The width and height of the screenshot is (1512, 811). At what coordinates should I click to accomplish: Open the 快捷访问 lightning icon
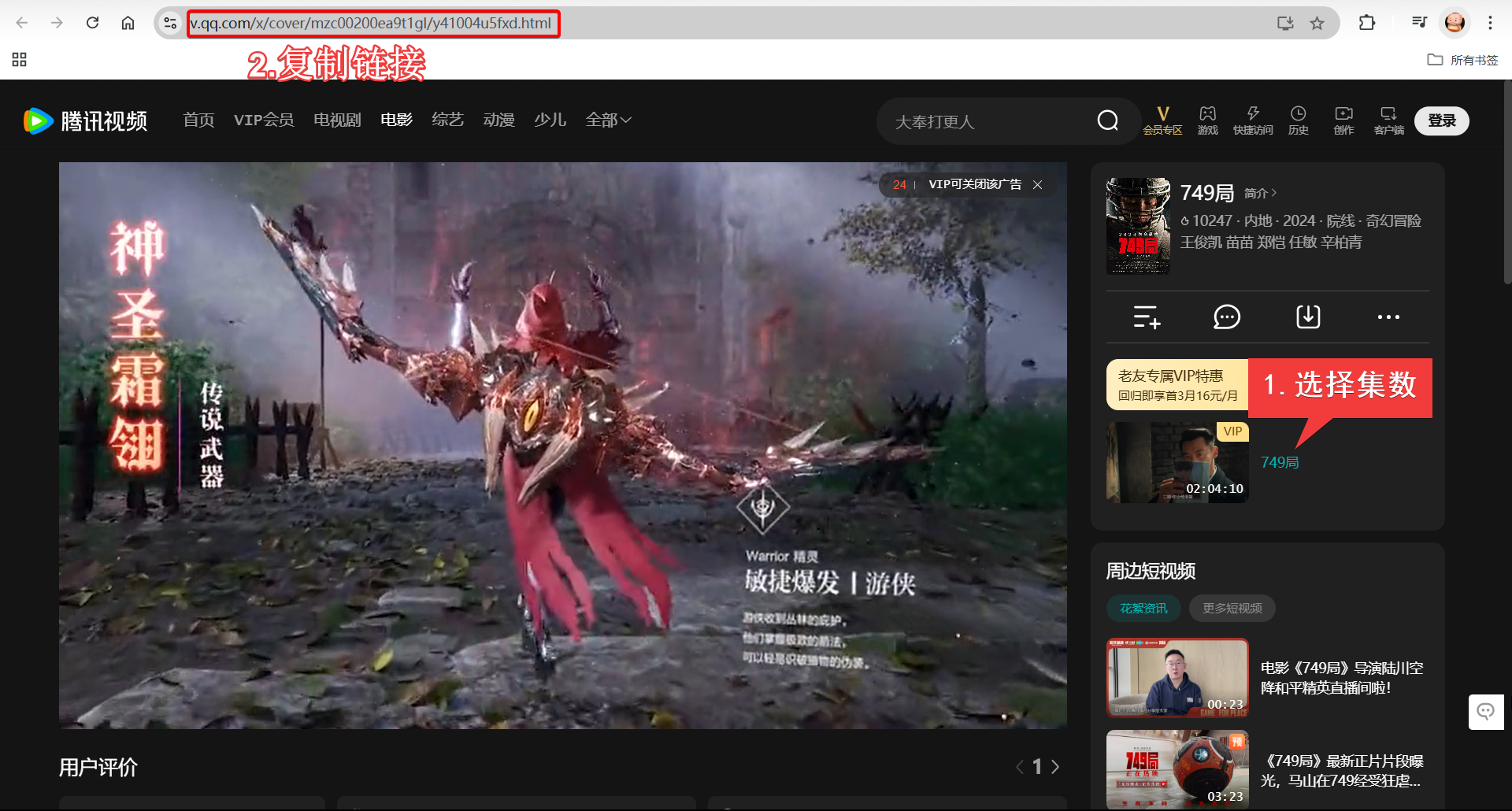click(x=1253, y=120)
